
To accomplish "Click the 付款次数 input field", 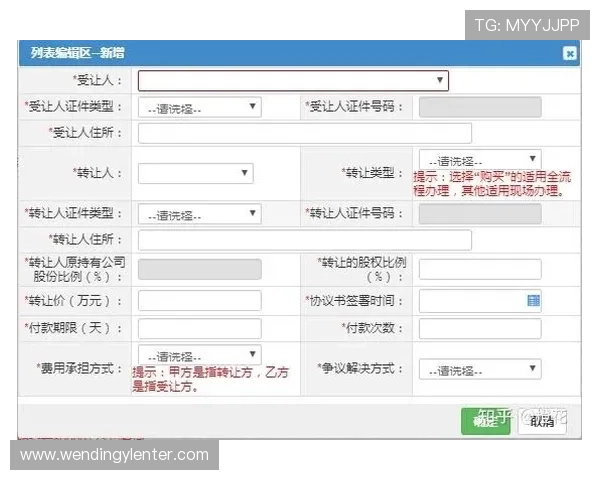I will tap(480, 328).
